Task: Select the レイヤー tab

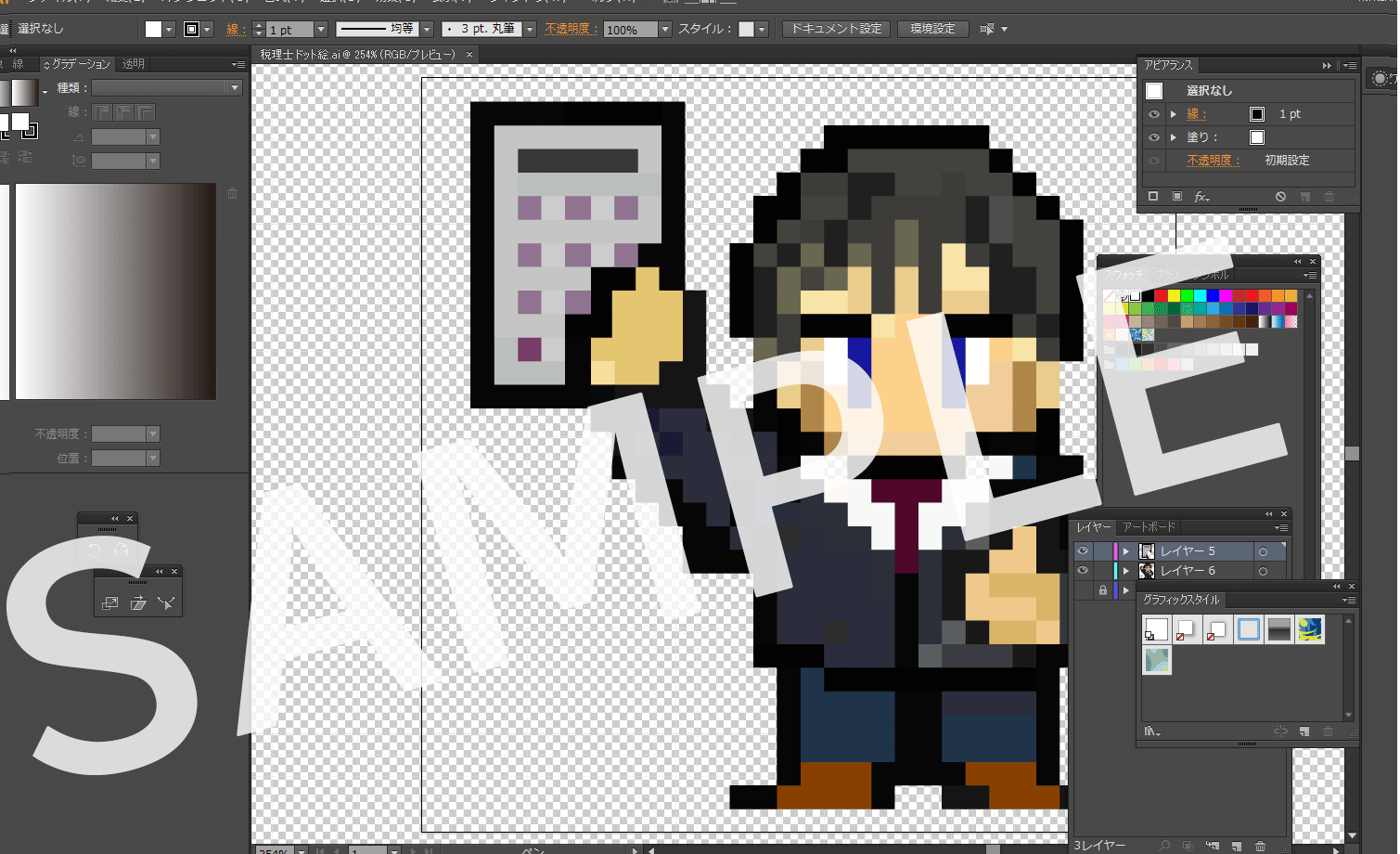Action: pyautogui.click(x=1094, y=527)
